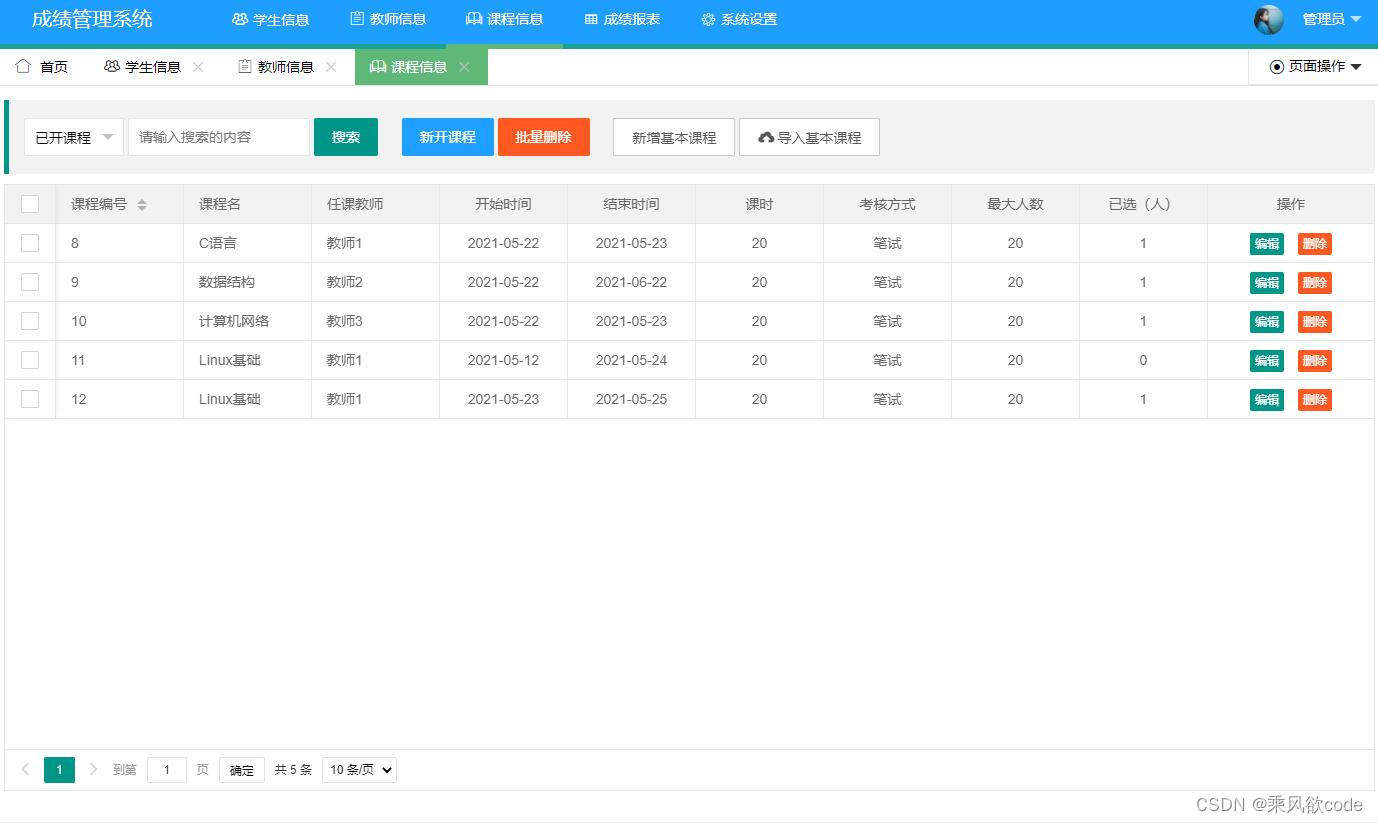Toggle the select-all checkbox in table header
The image size is (1378, 823).
30,204
